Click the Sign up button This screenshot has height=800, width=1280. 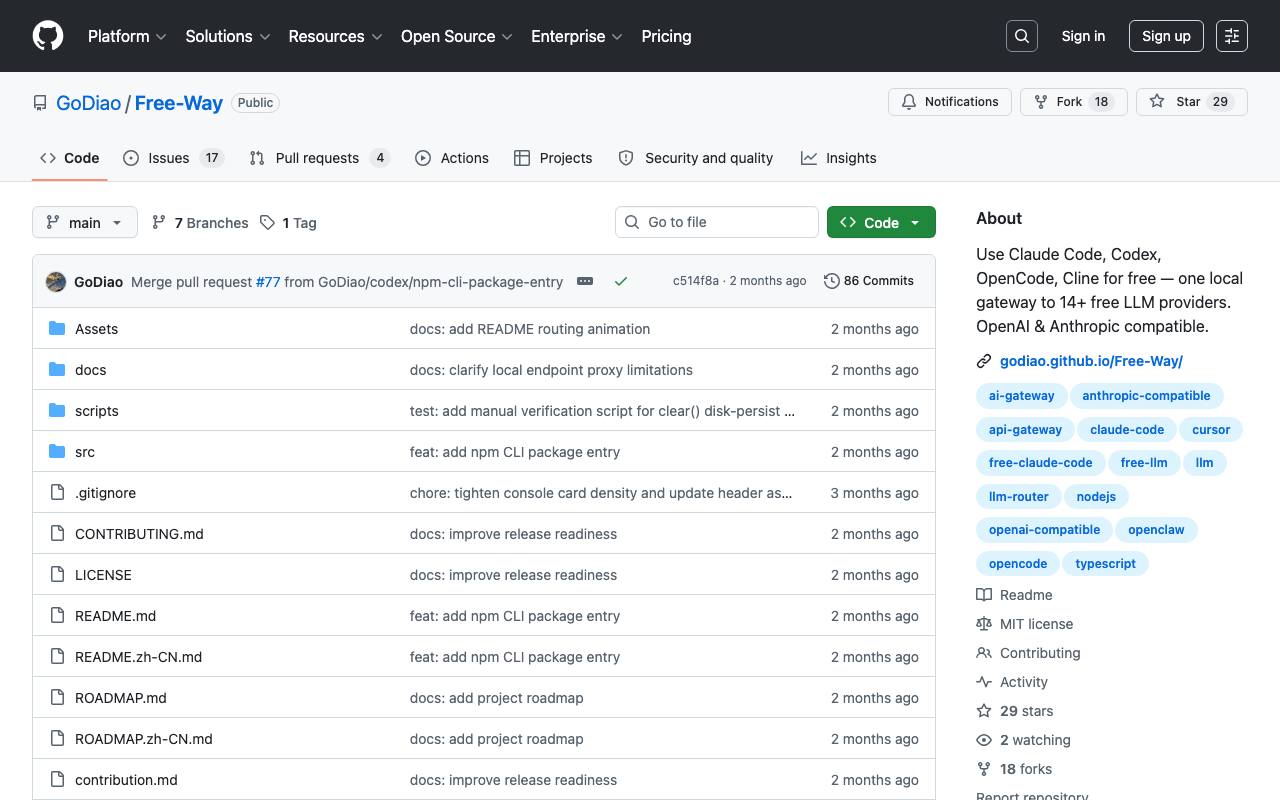(x=1166, y=36)
